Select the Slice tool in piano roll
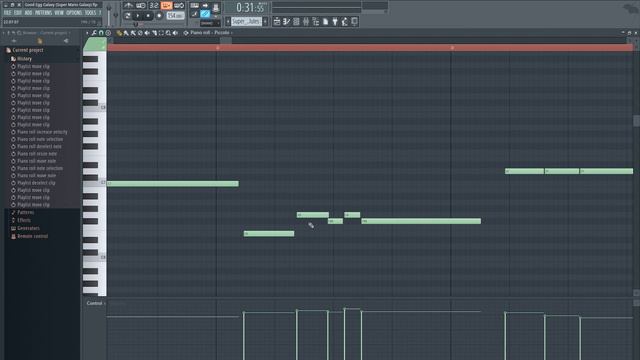Image resolution: width=640 pixels, height=360 pixels. [154, 33]
